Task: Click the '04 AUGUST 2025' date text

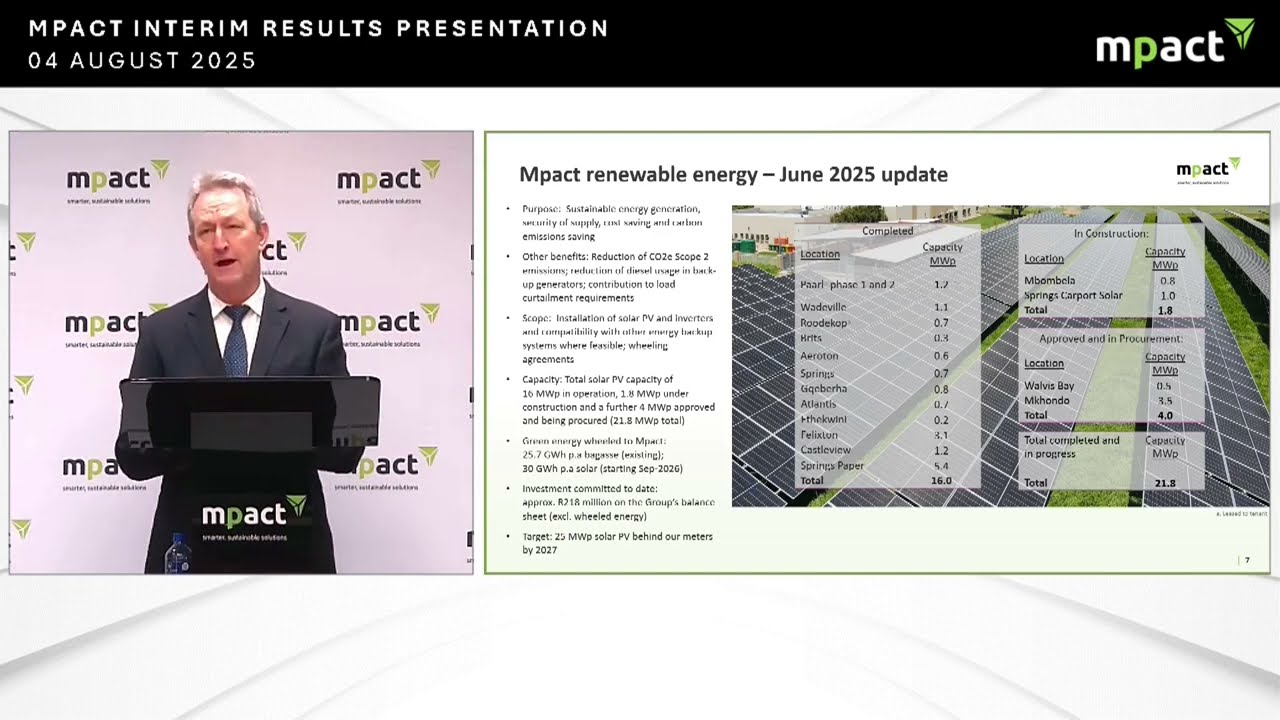Action: pos(142,61)
